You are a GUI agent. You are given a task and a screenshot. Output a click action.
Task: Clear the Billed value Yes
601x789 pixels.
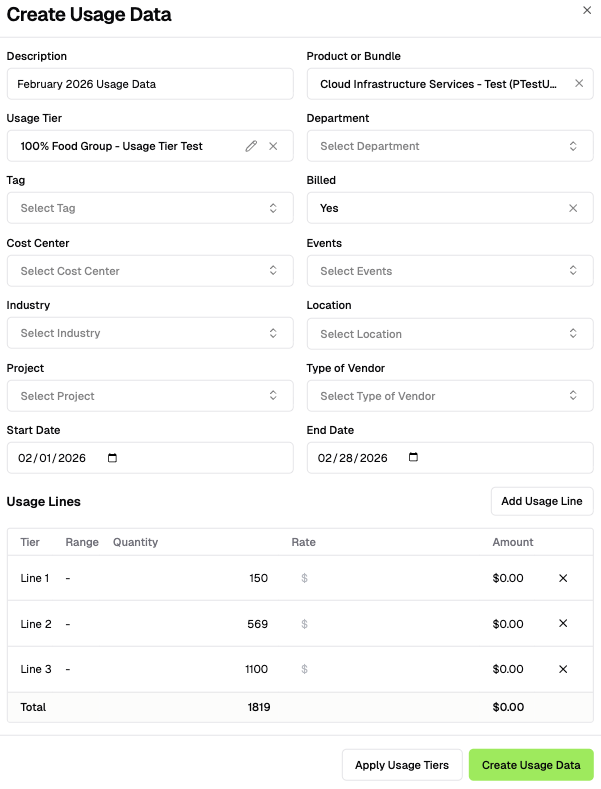point(573,208)
